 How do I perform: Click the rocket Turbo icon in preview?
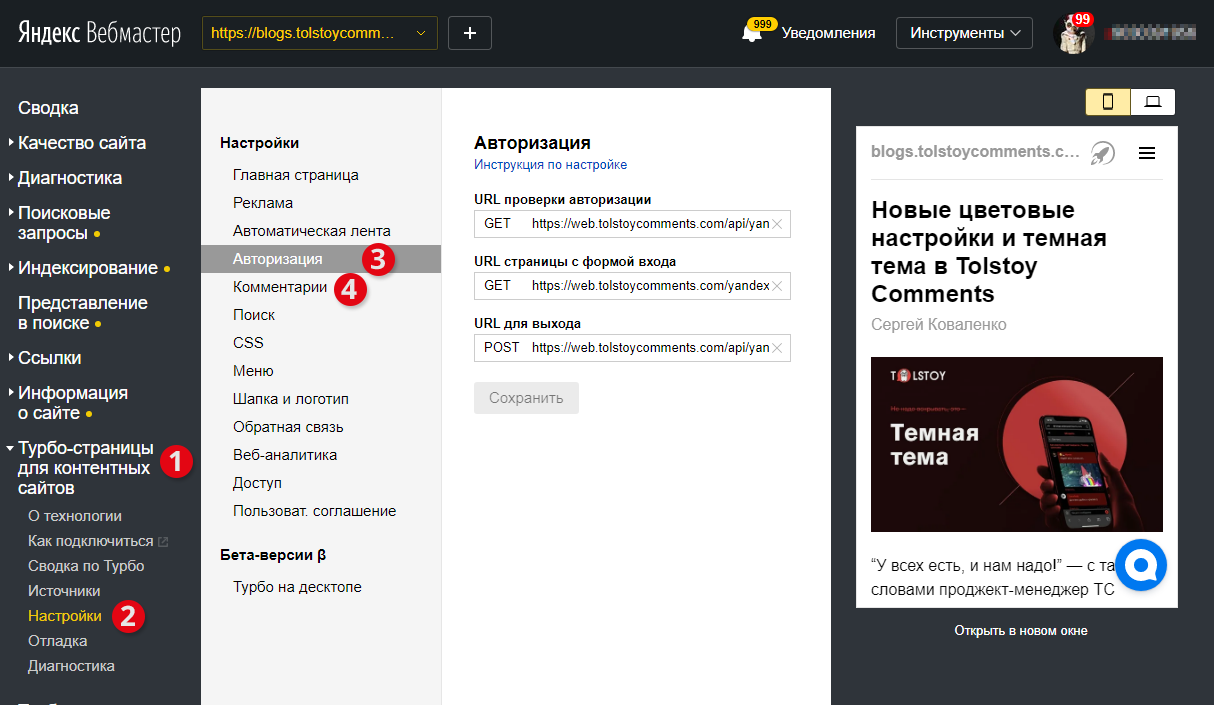(1103, 152)
